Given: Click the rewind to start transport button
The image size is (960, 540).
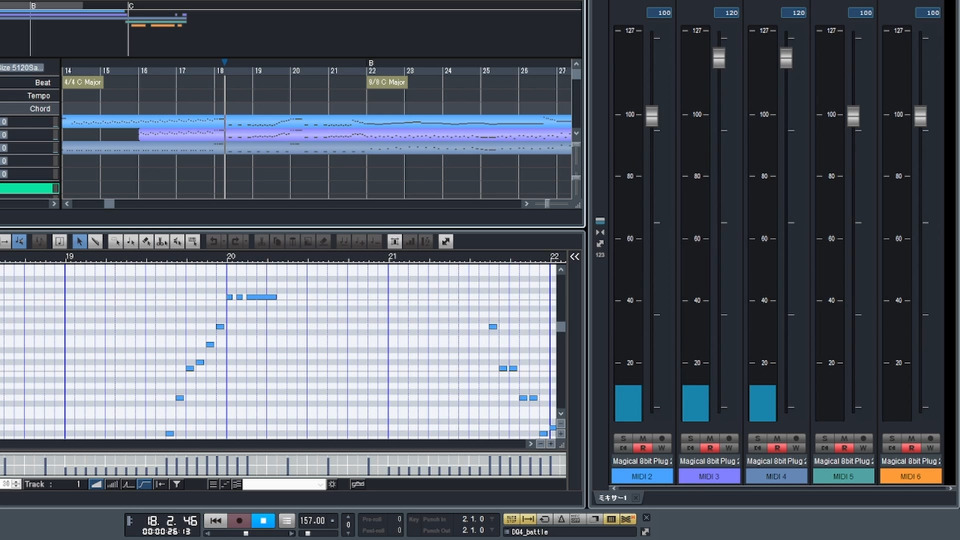Looking at the screenshot, I should [x=216, y=520].
